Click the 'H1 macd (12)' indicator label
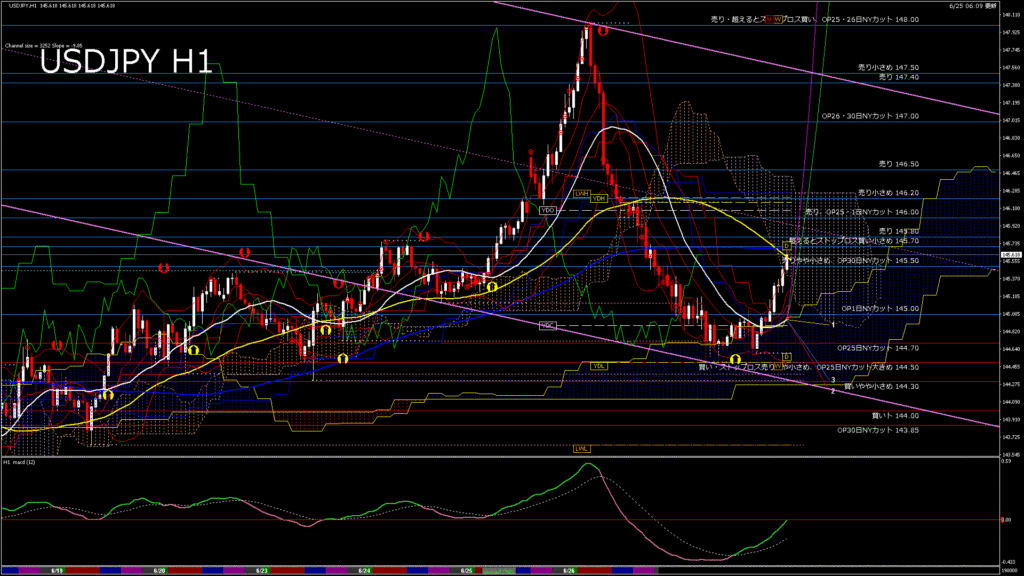Screen dimensions: 1024x576 tap(20, 462)
